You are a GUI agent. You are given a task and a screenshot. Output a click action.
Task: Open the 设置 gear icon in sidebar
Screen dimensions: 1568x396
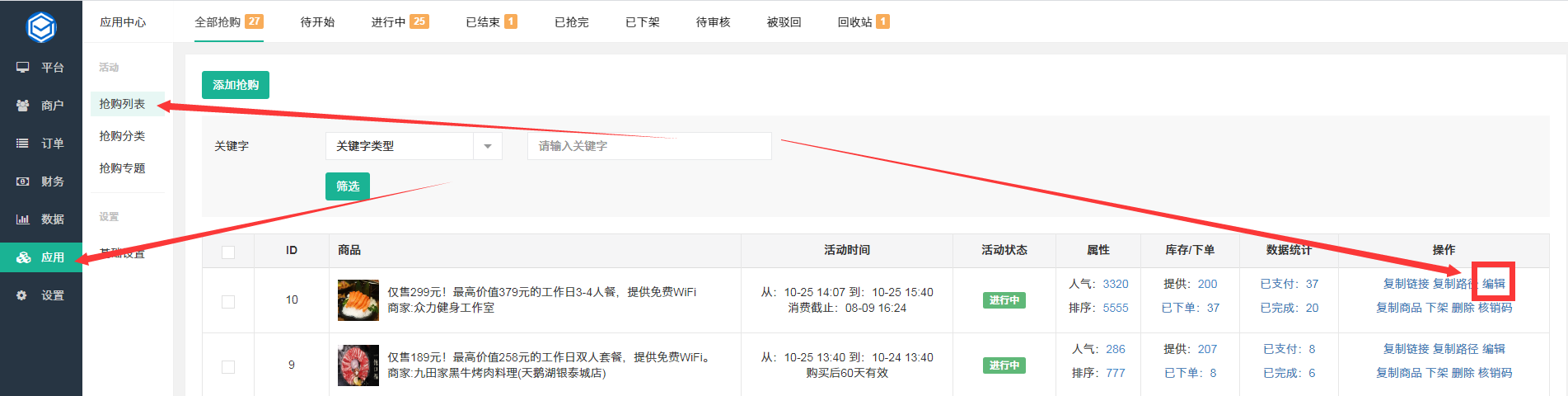click(23, 295)
